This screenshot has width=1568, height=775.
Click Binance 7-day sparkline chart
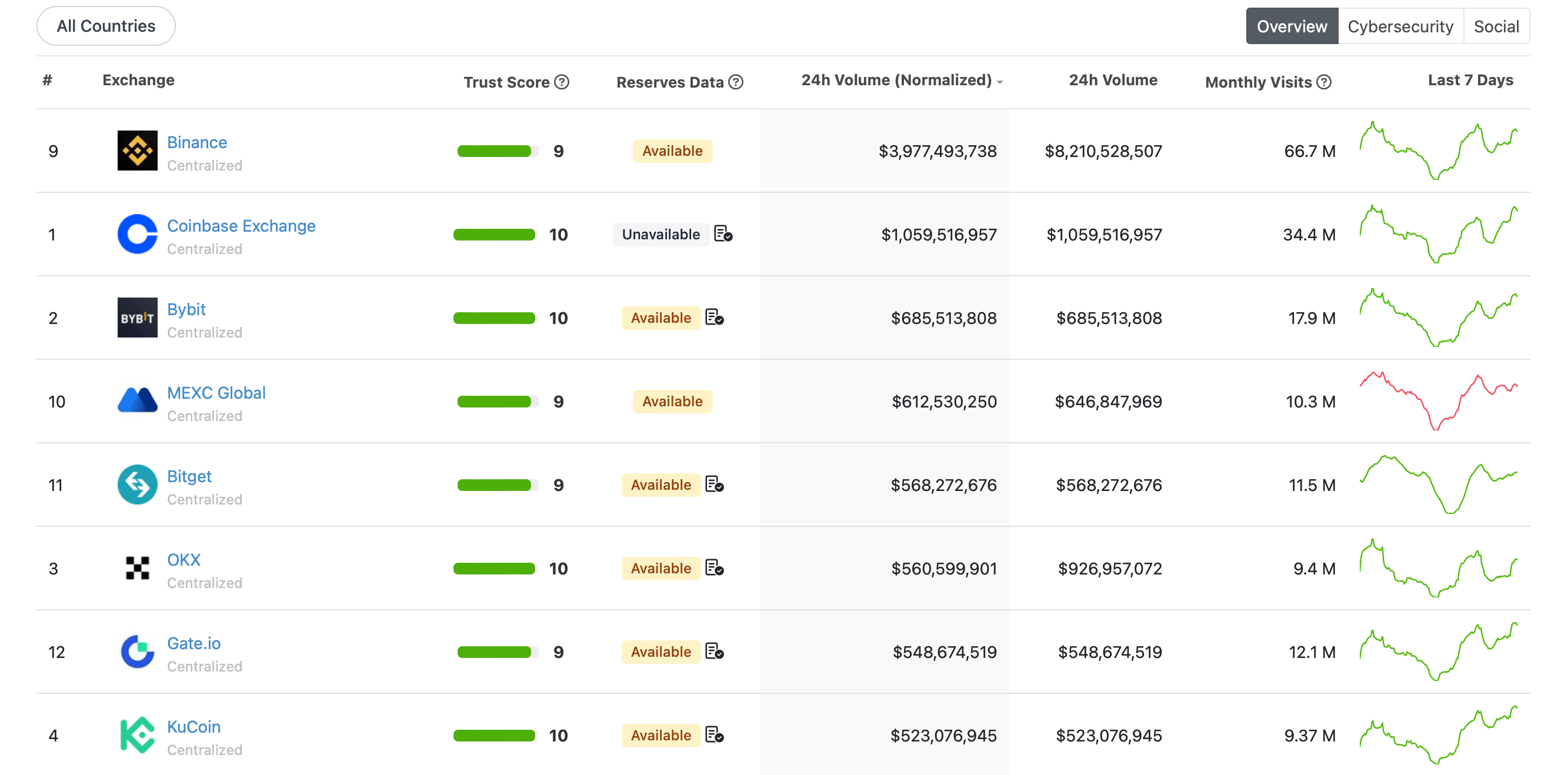pos(1439,151)
